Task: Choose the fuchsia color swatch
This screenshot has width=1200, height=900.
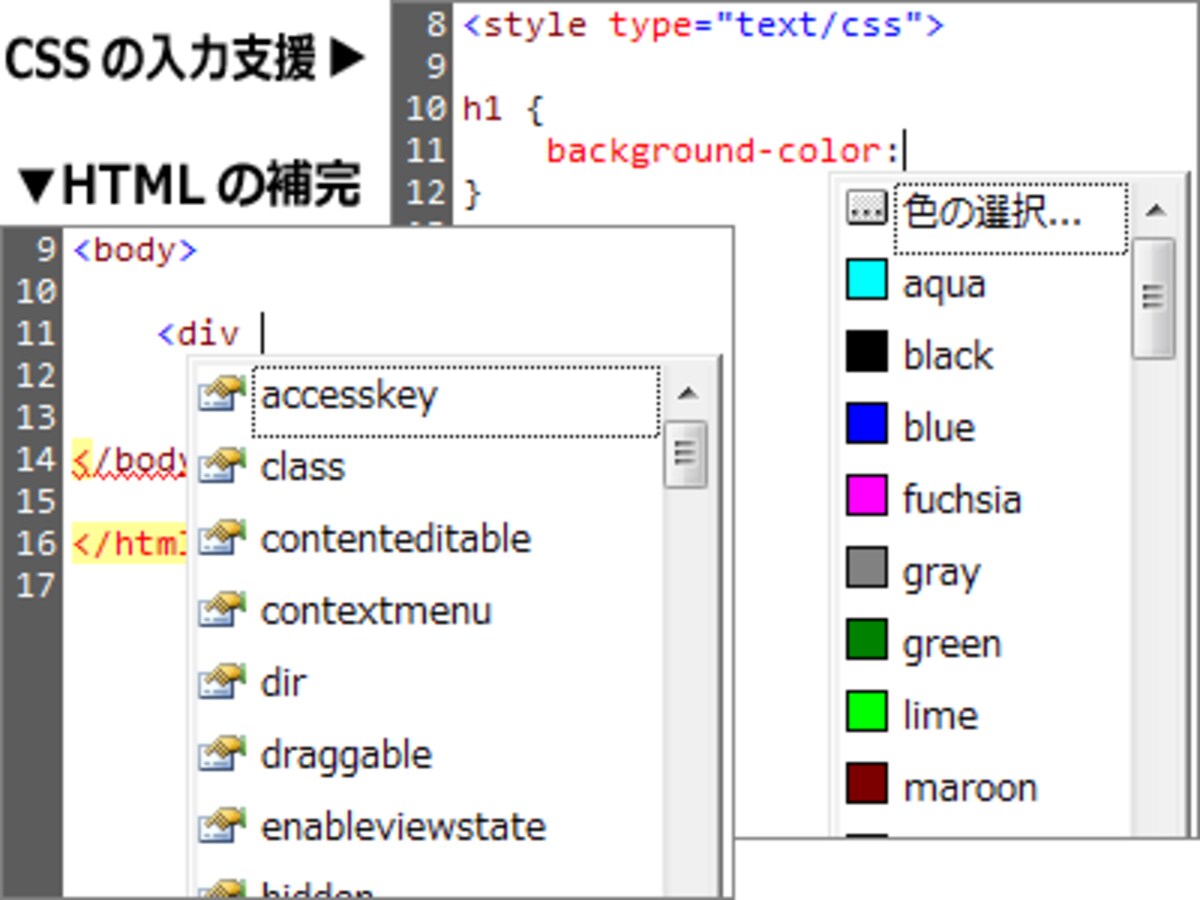Action: [x=866, y=497]
